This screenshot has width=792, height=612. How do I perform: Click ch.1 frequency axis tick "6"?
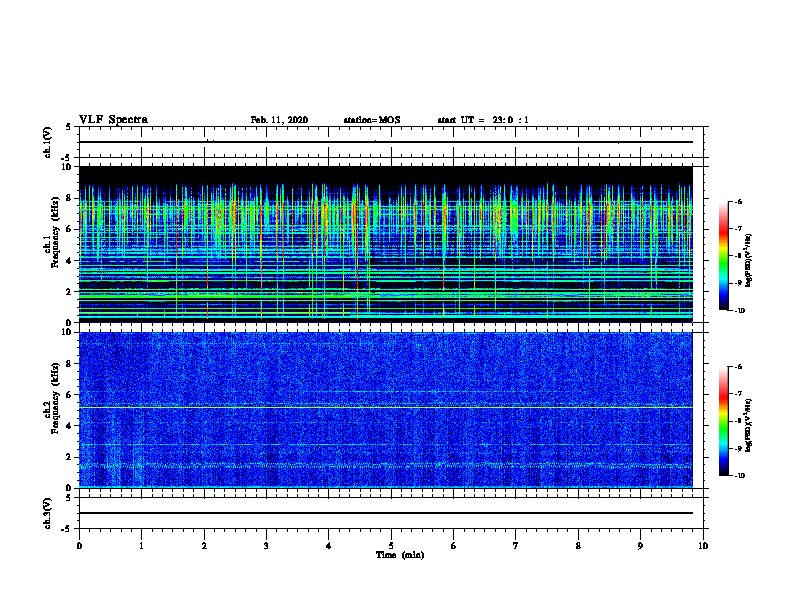pyautogui.click(x=70, y=229)
